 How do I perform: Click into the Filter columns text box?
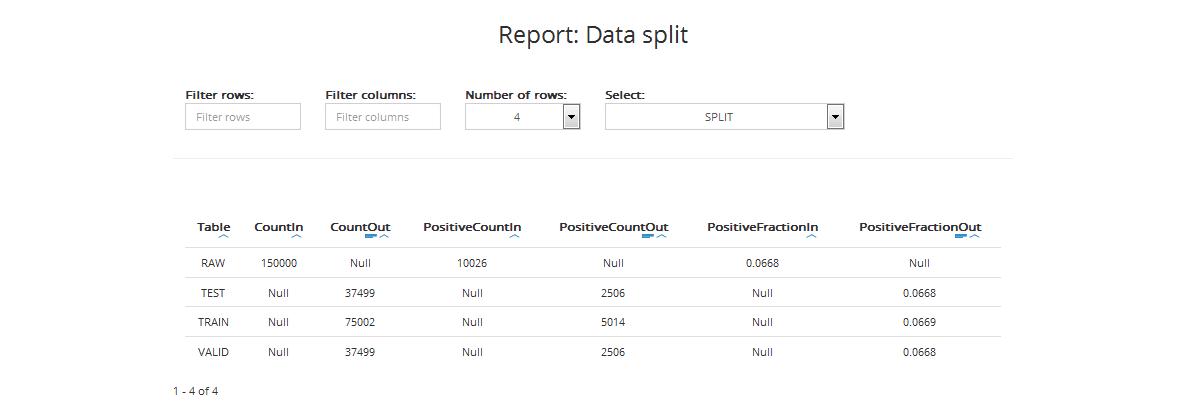[383, 117]
